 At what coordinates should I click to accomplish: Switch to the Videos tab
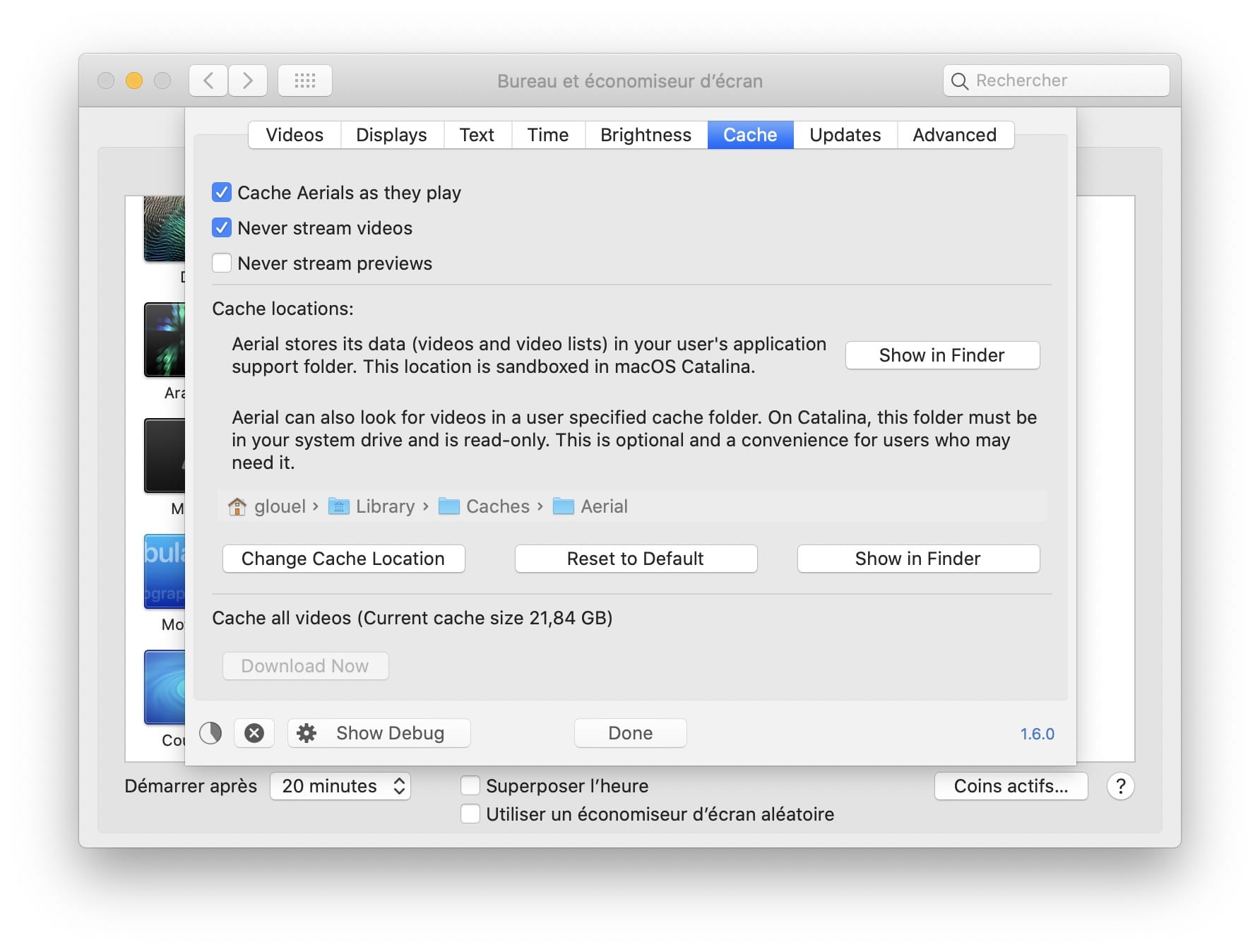[295, 135]
